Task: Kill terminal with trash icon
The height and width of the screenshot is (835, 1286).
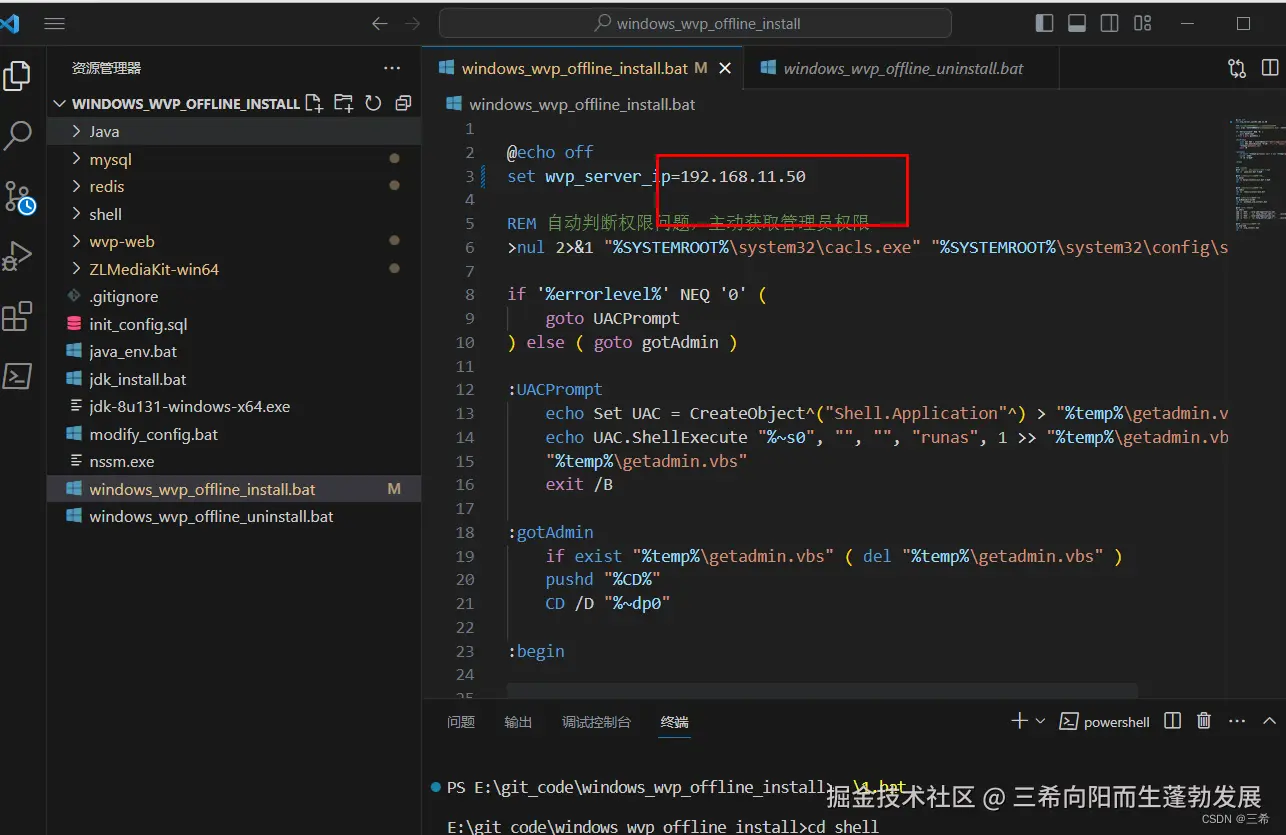Action: point(1204,721)
